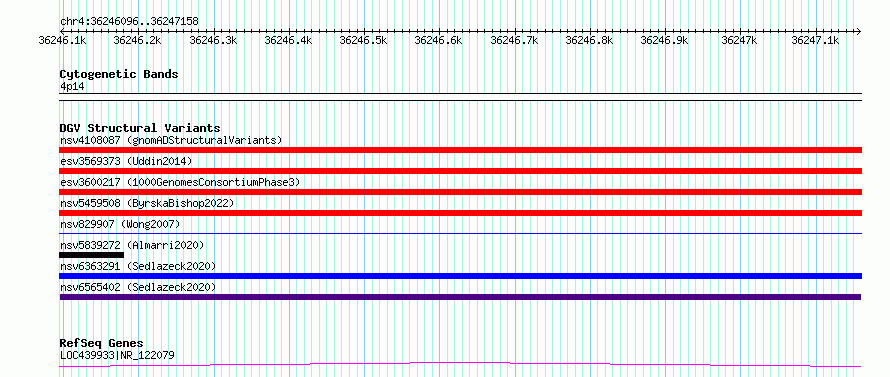Image resolution: width=890 pixels, height=377 pixels.
Task: Open variant nsv5459508 ByrskaBishop2022 label
Action: (x=147, y=203)
